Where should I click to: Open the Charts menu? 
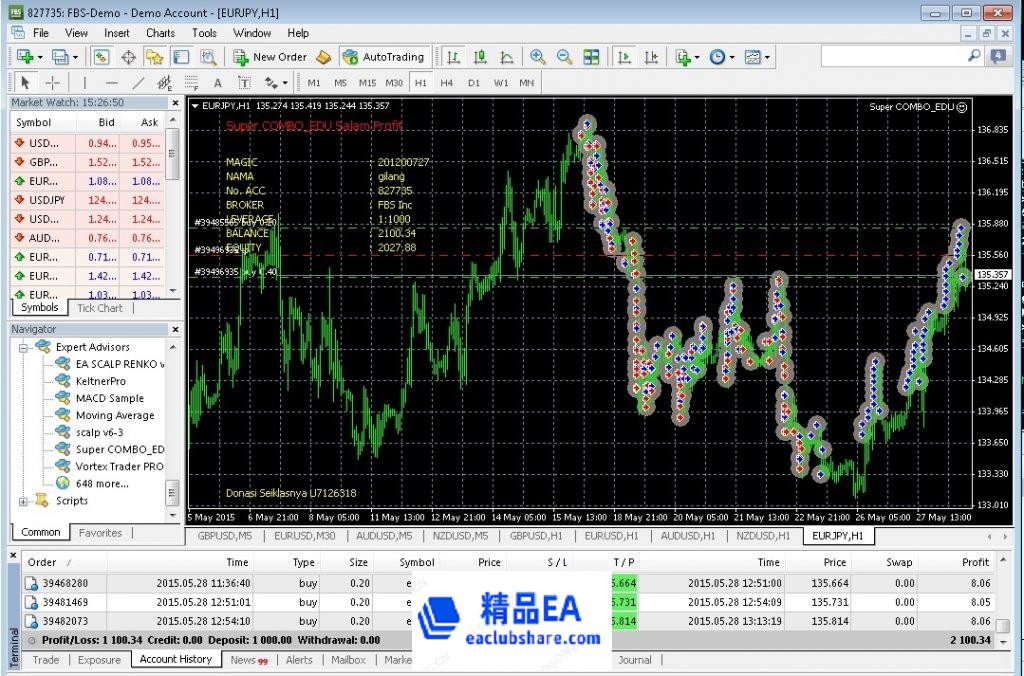[160, 33]
